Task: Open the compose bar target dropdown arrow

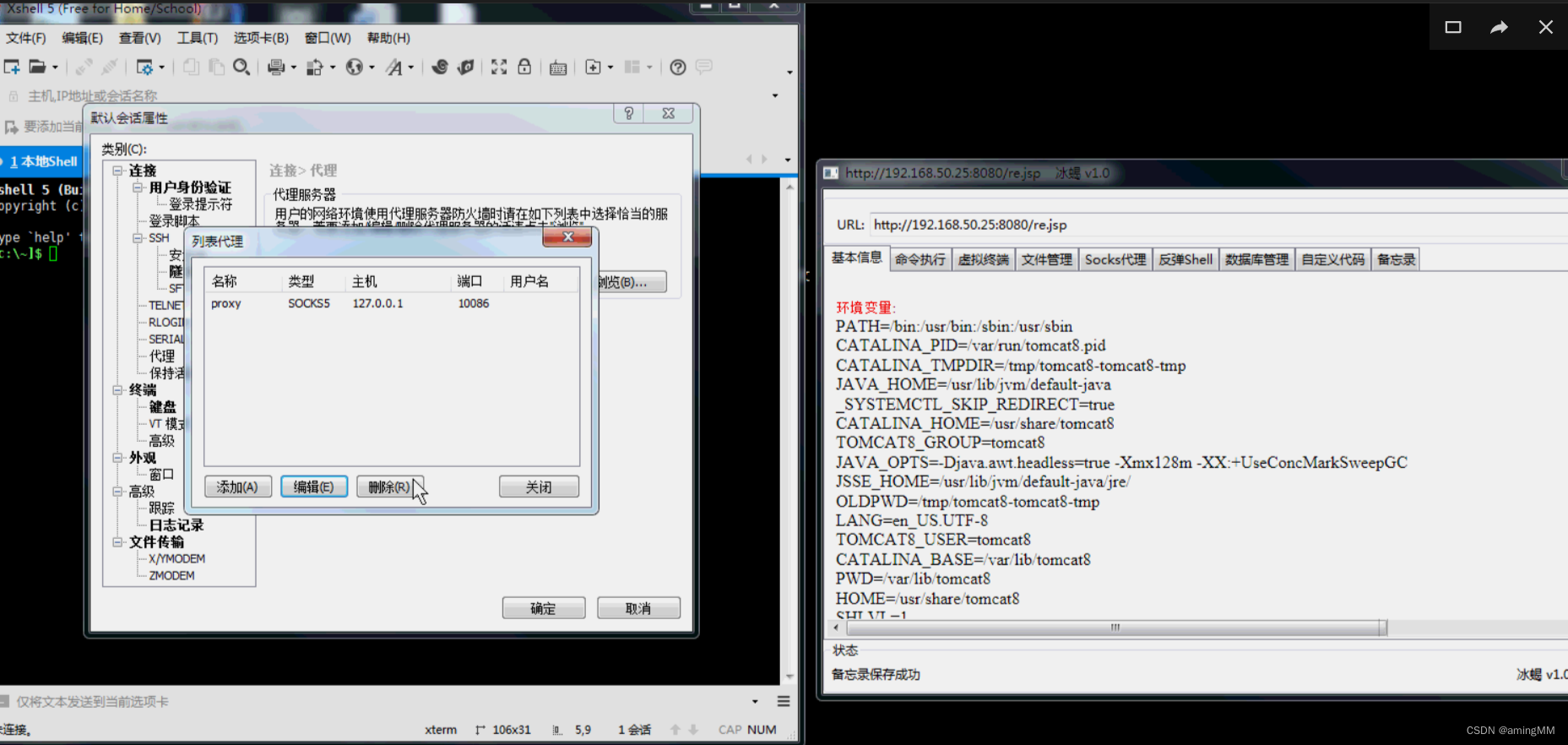Action: (756, 701)
